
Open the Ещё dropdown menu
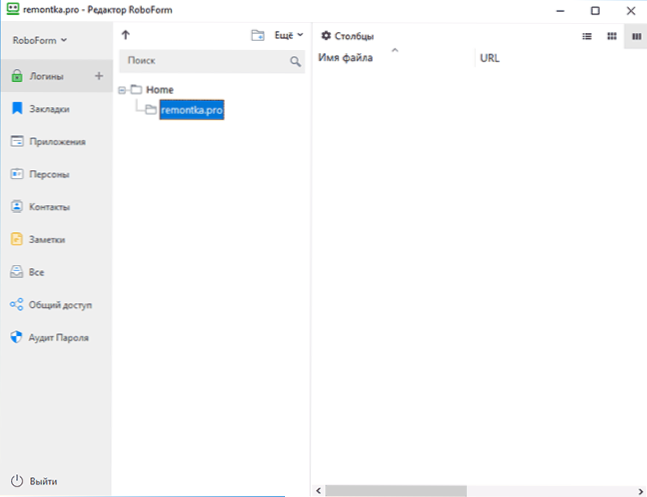pos(289,36)
